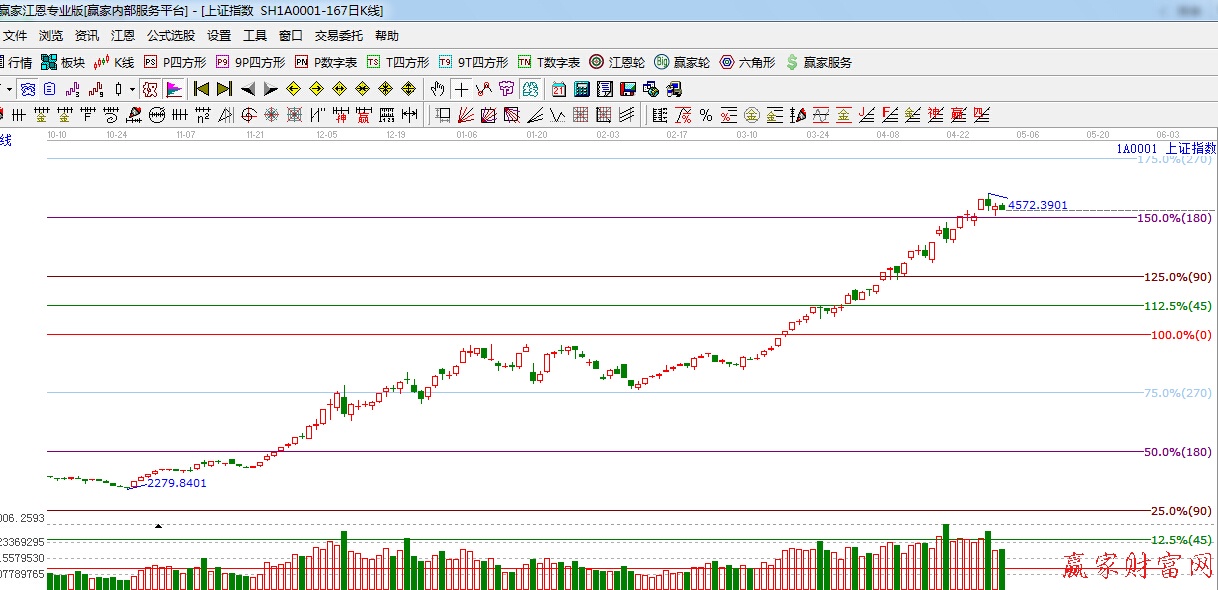
Task: Click the black play-forward arrow icon
Action: (270, 89)
